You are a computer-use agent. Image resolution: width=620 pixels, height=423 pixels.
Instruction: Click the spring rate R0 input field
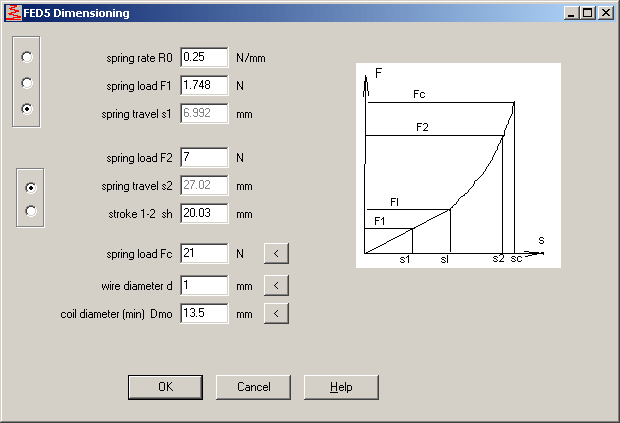pyautogui.click(x=204, y=58)
